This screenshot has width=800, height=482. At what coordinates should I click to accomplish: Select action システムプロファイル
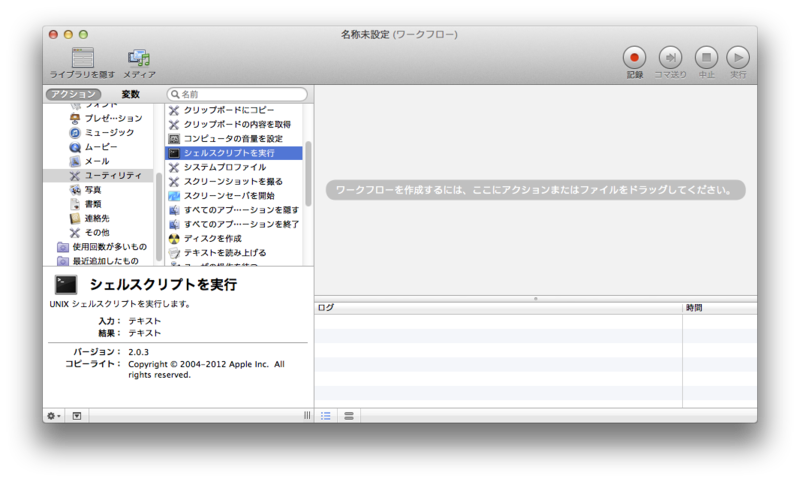(x=234, y=167)
